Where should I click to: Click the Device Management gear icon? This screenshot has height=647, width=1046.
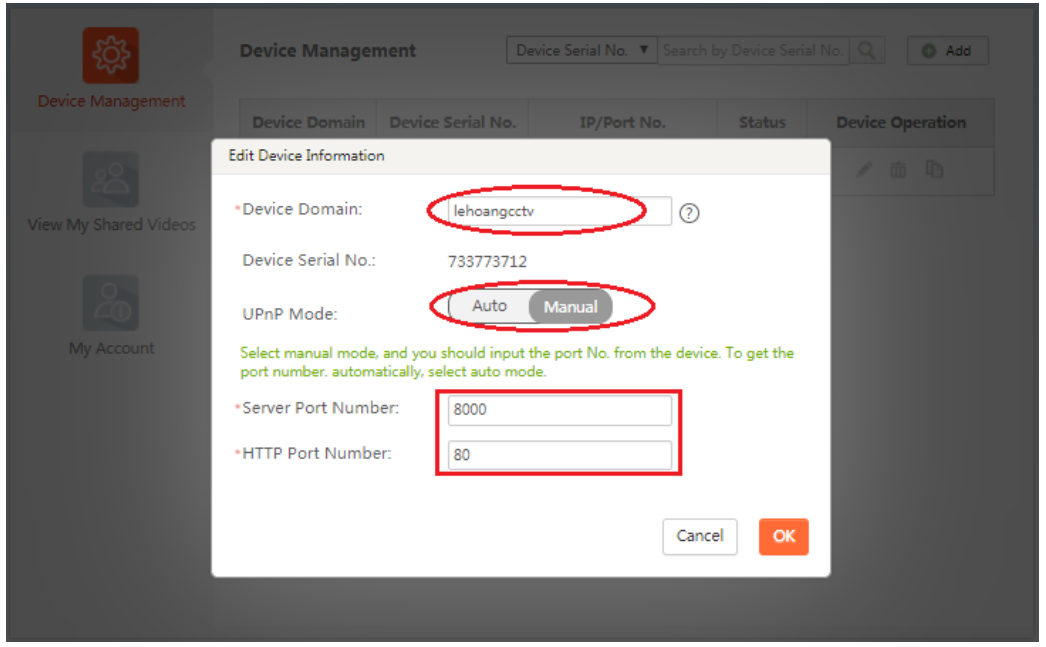pyautogui.click(x=110, y=56)
